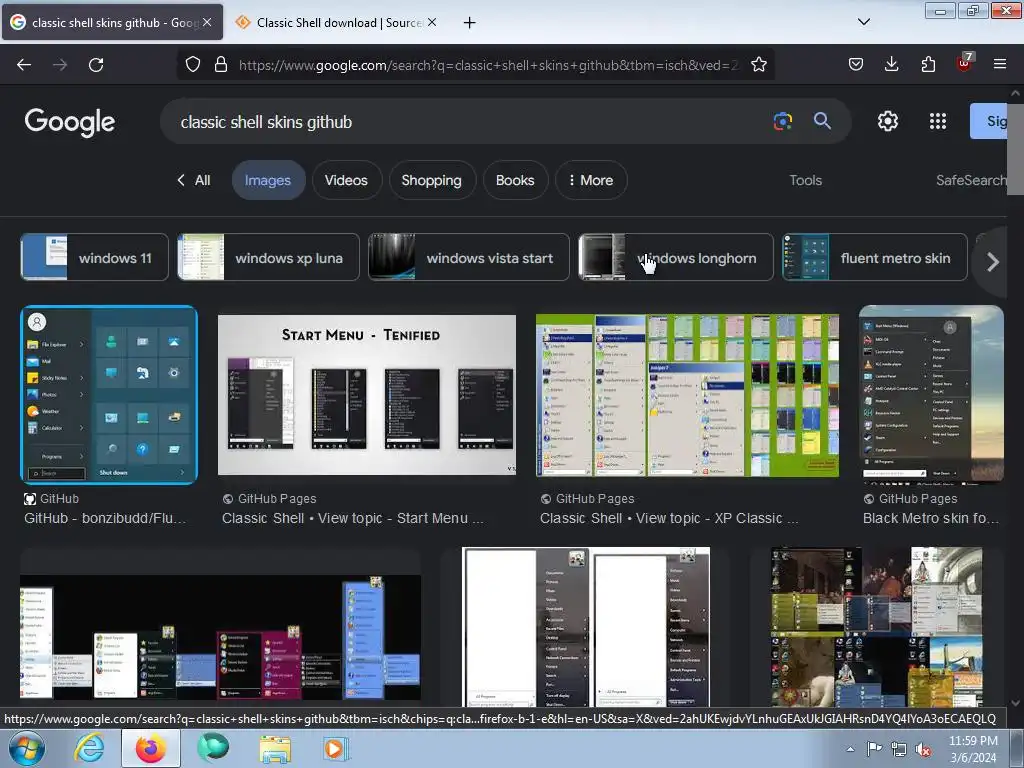Open the Windows Start orb

click(x=25, y=748)
